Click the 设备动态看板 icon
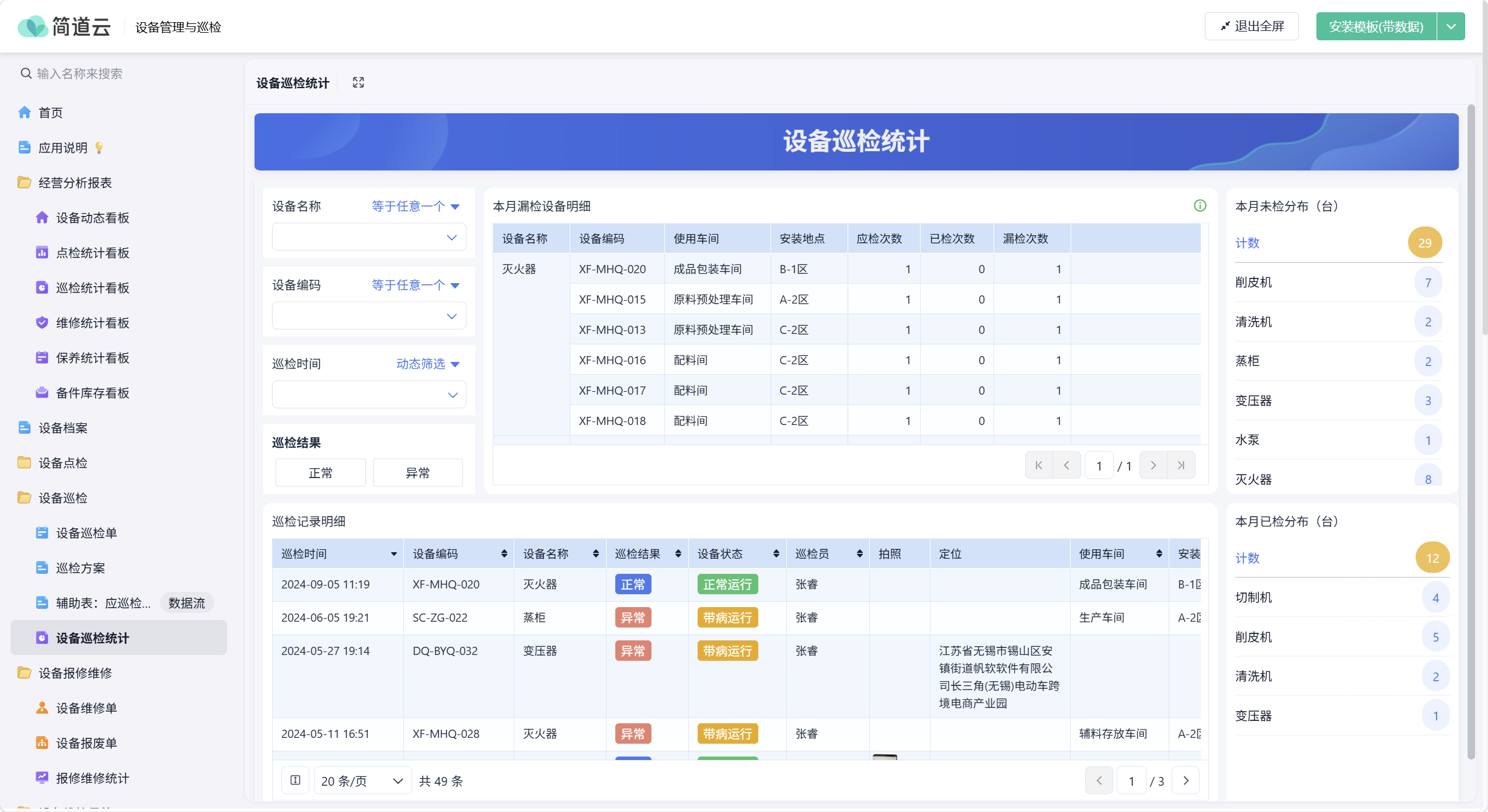The image size is (1488, 812). [42, 217]
